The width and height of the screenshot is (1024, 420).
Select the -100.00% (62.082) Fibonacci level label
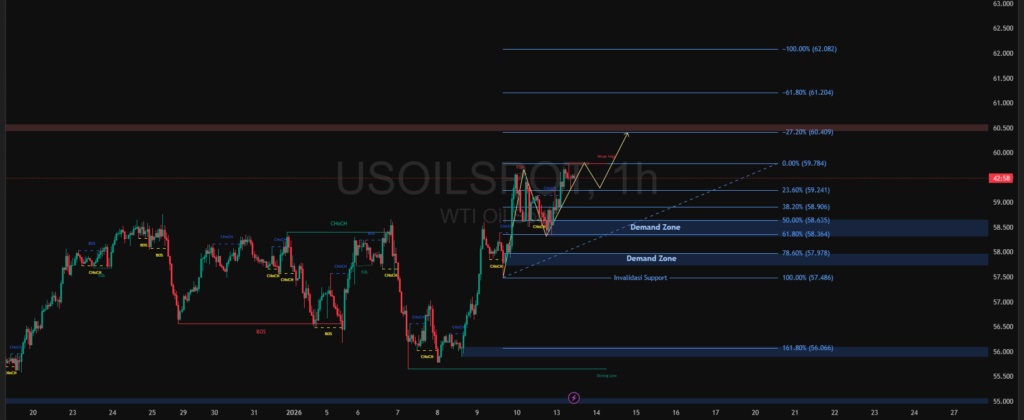[808, 49]
